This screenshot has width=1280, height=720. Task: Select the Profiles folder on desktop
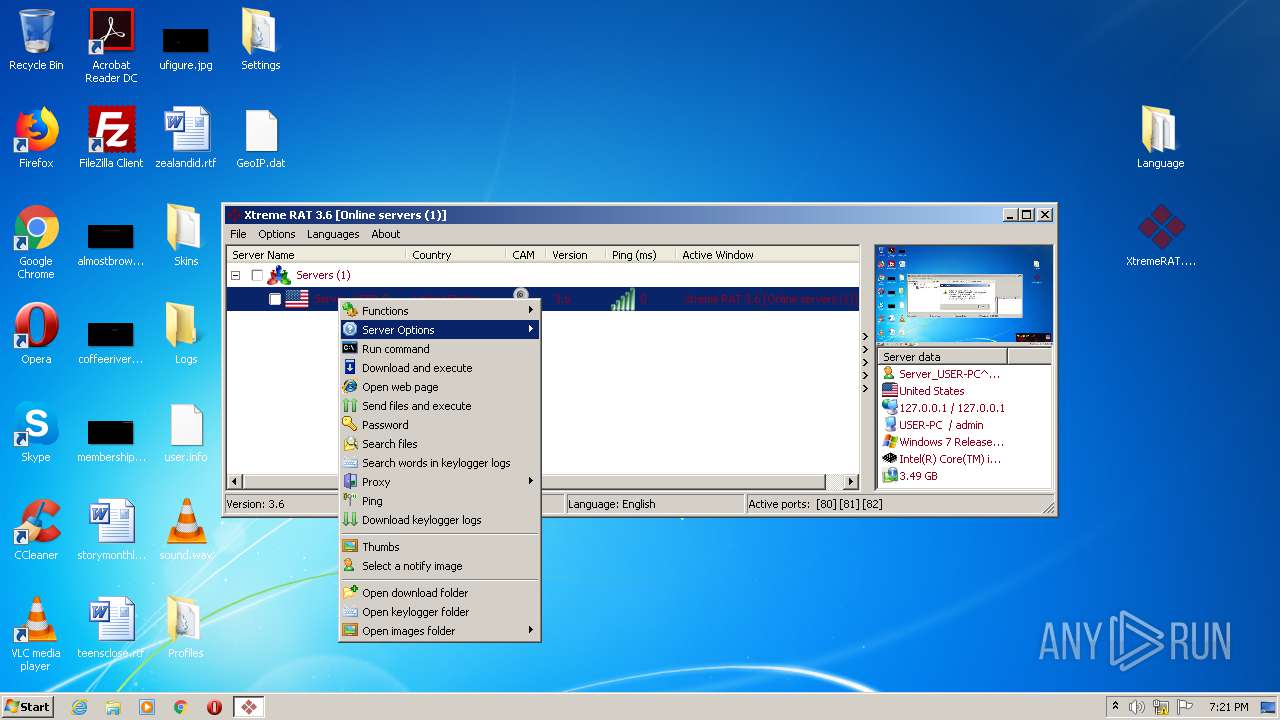pyautogui.click(x=186, y=628)
